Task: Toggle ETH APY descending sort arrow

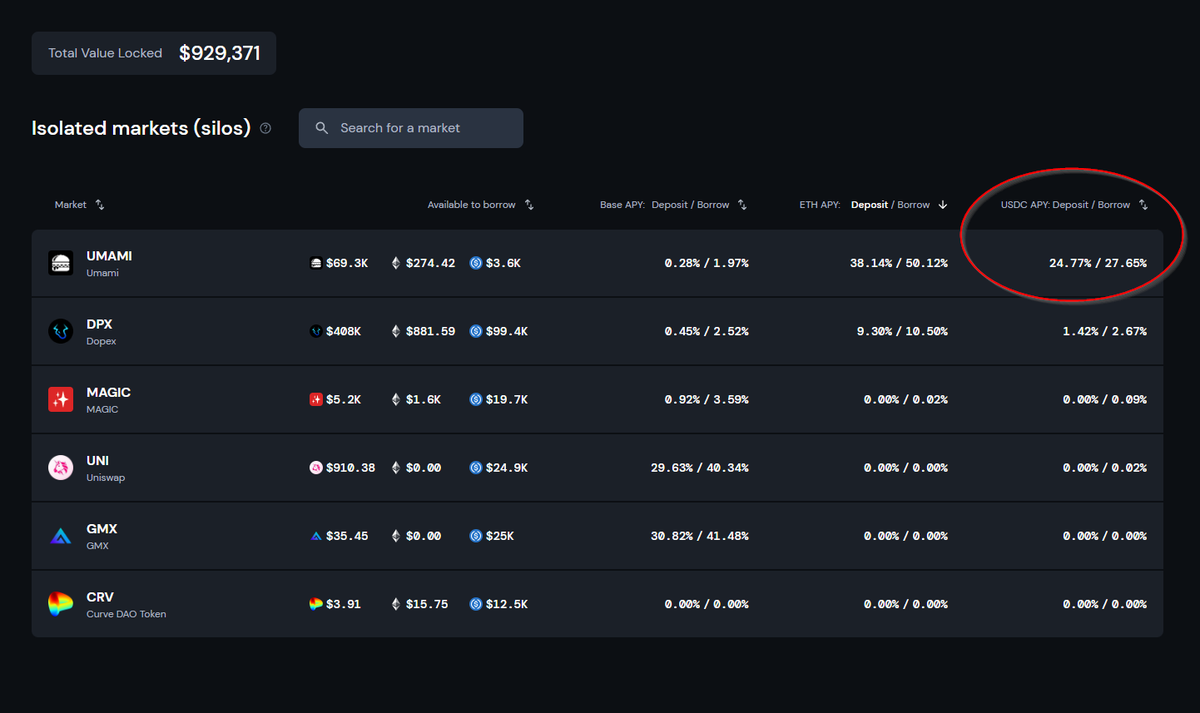Action: point(942,205)
